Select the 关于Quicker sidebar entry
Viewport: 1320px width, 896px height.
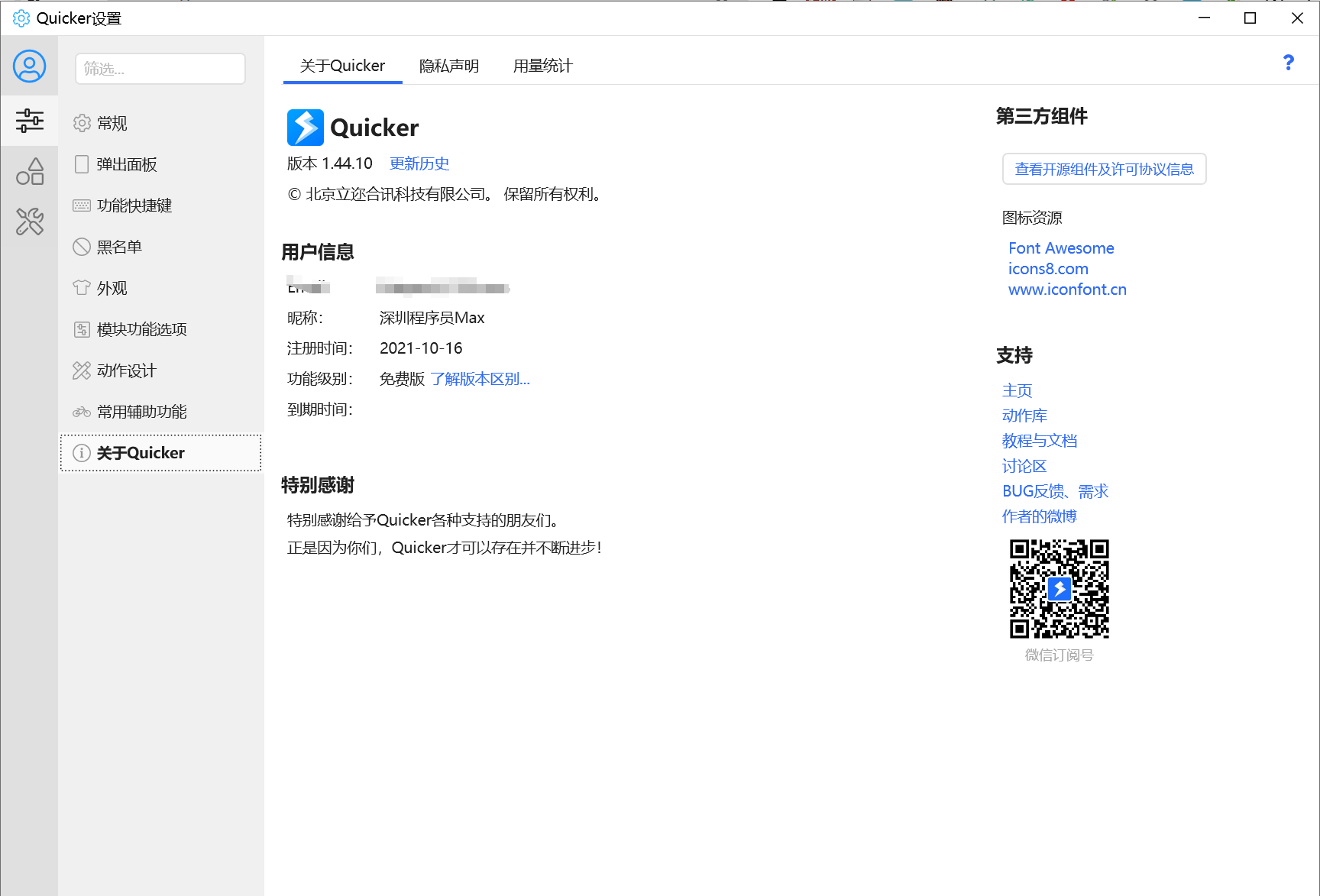click(160, 453)
